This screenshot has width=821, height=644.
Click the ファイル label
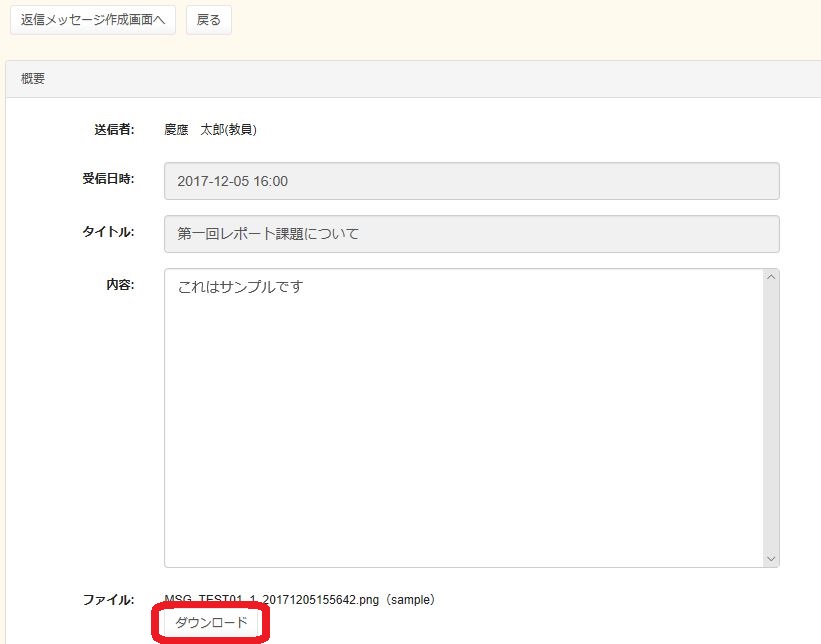click(108, 600)
